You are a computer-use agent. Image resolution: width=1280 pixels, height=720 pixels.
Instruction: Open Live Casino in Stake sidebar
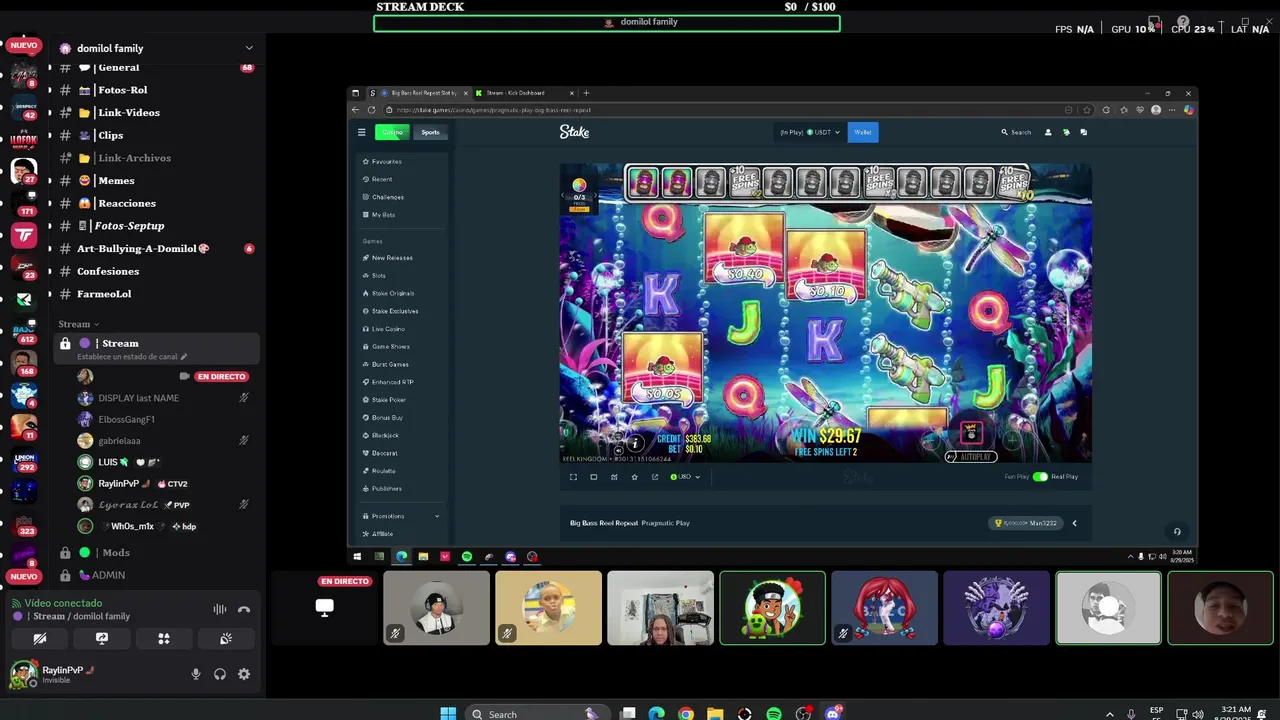coord(388,329)
